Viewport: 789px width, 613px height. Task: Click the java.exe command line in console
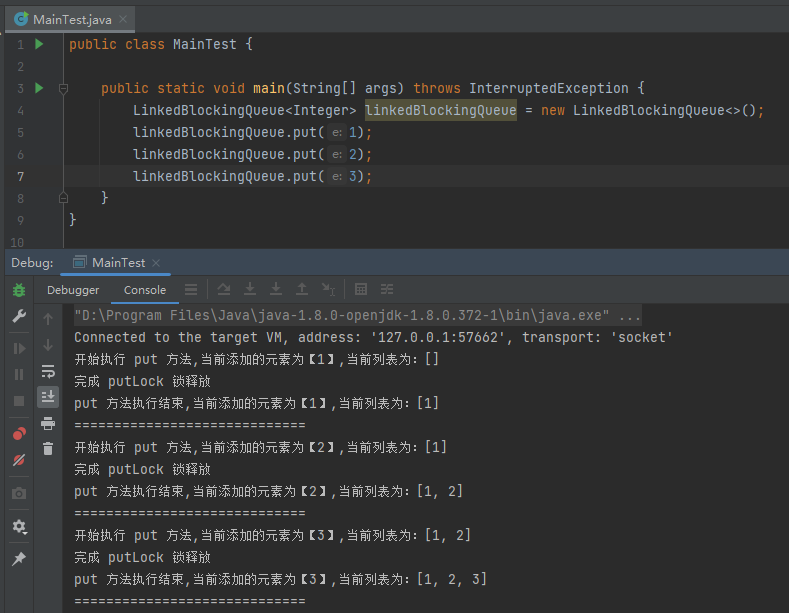coord(357,316)
